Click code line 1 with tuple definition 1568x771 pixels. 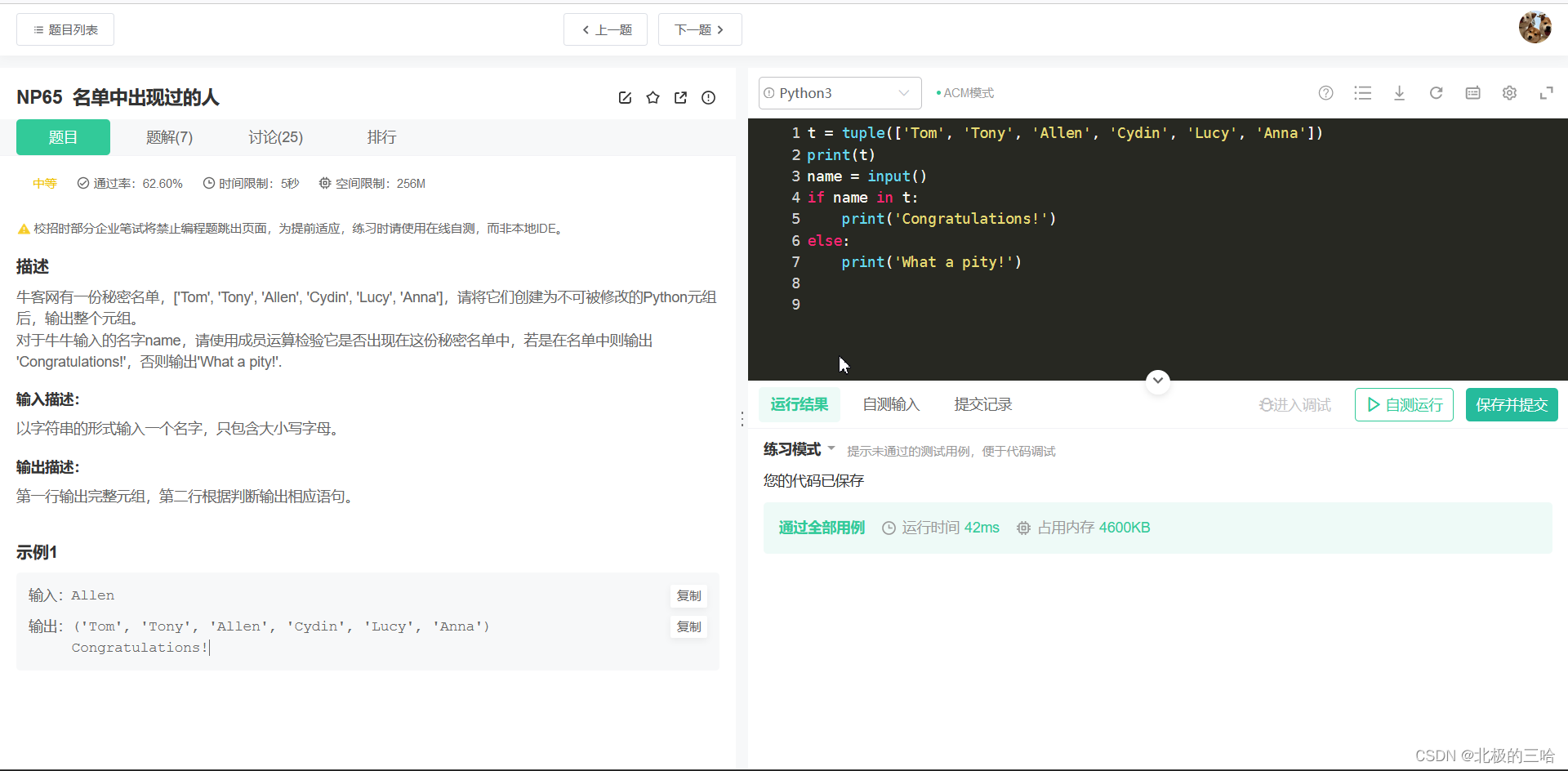(1065, 133)
